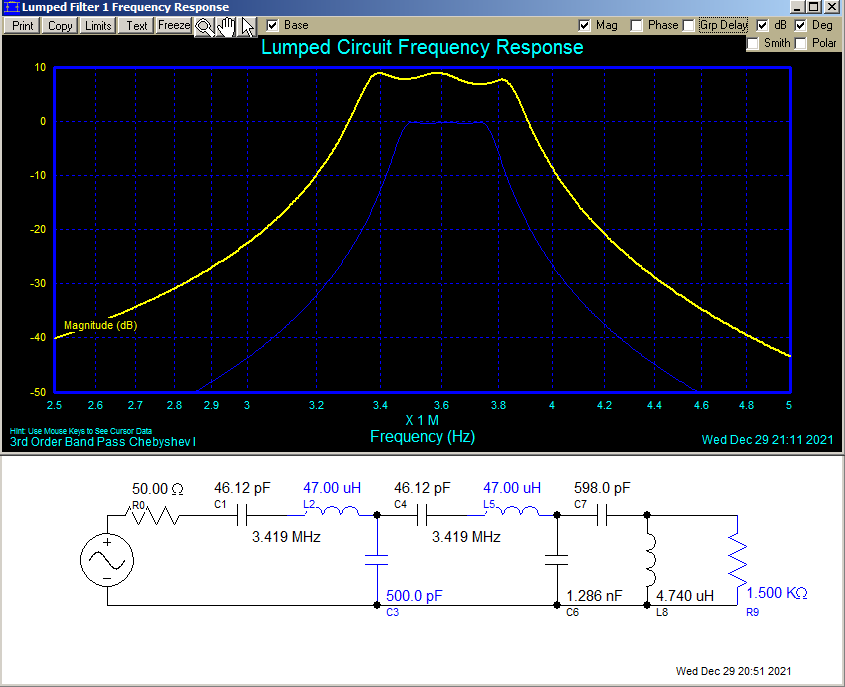Uncheck the Base checkbox
The width and height of the screenshot is (845, 687).
[273, 25]
